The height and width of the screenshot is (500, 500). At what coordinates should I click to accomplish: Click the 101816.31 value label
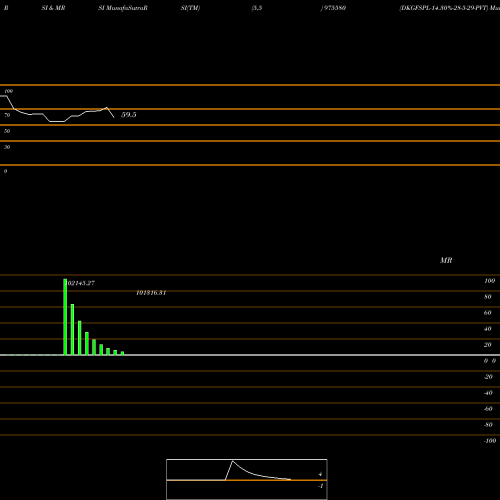click(151, 293)
